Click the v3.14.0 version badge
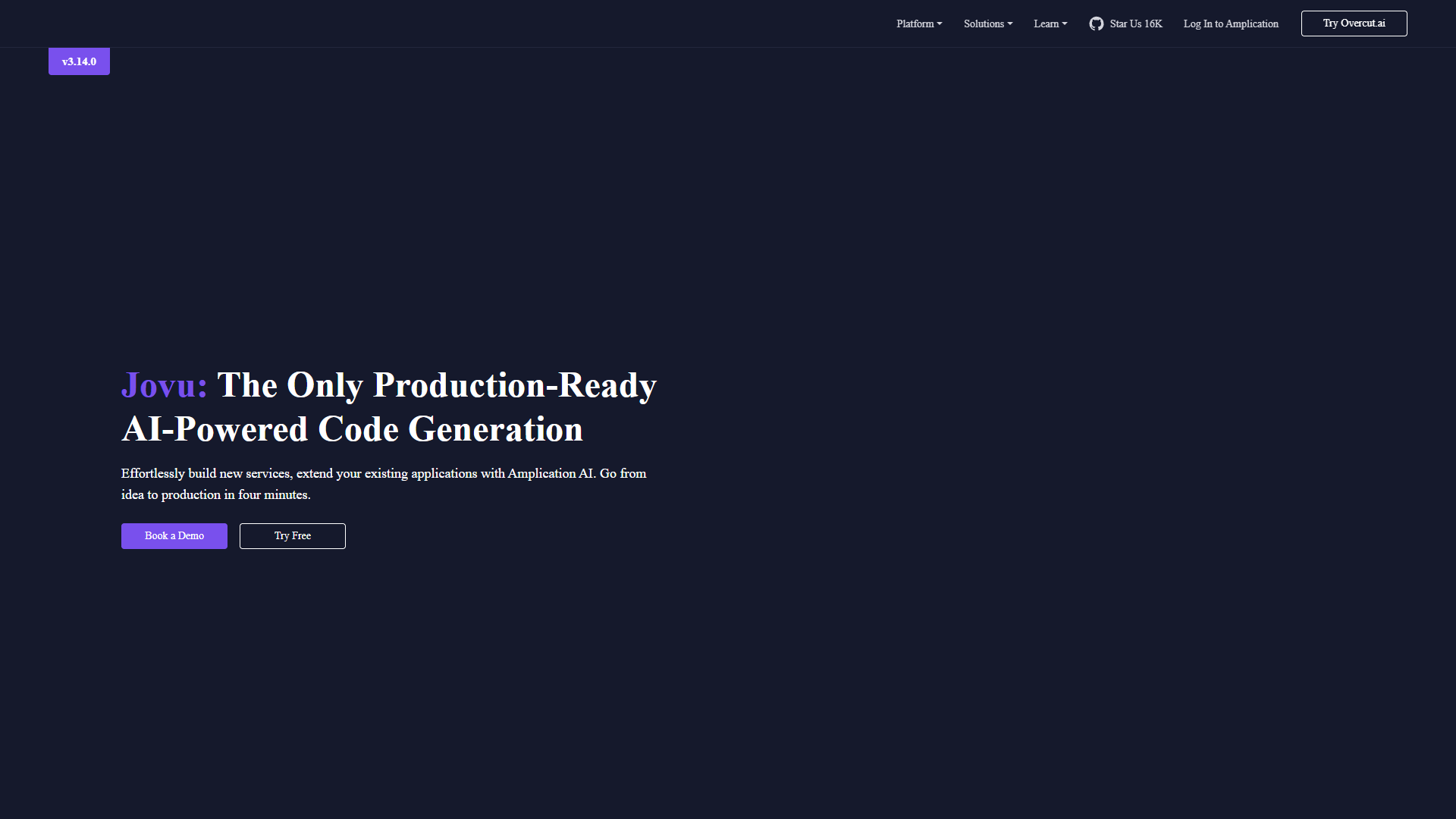The width and height of the screenshot is (1456, 819). point(79,61)
